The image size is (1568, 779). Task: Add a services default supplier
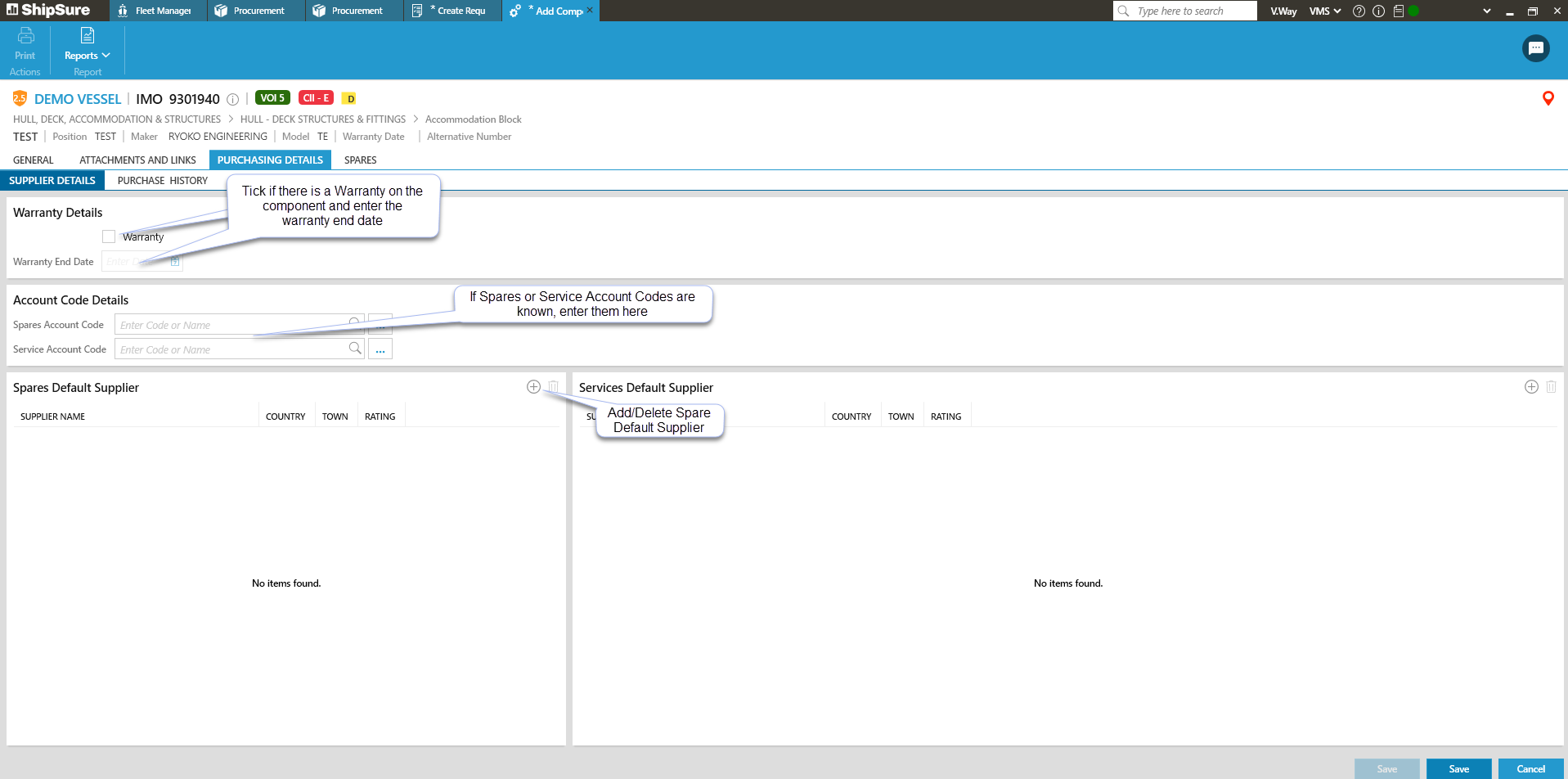click(x=1531, y=387)
